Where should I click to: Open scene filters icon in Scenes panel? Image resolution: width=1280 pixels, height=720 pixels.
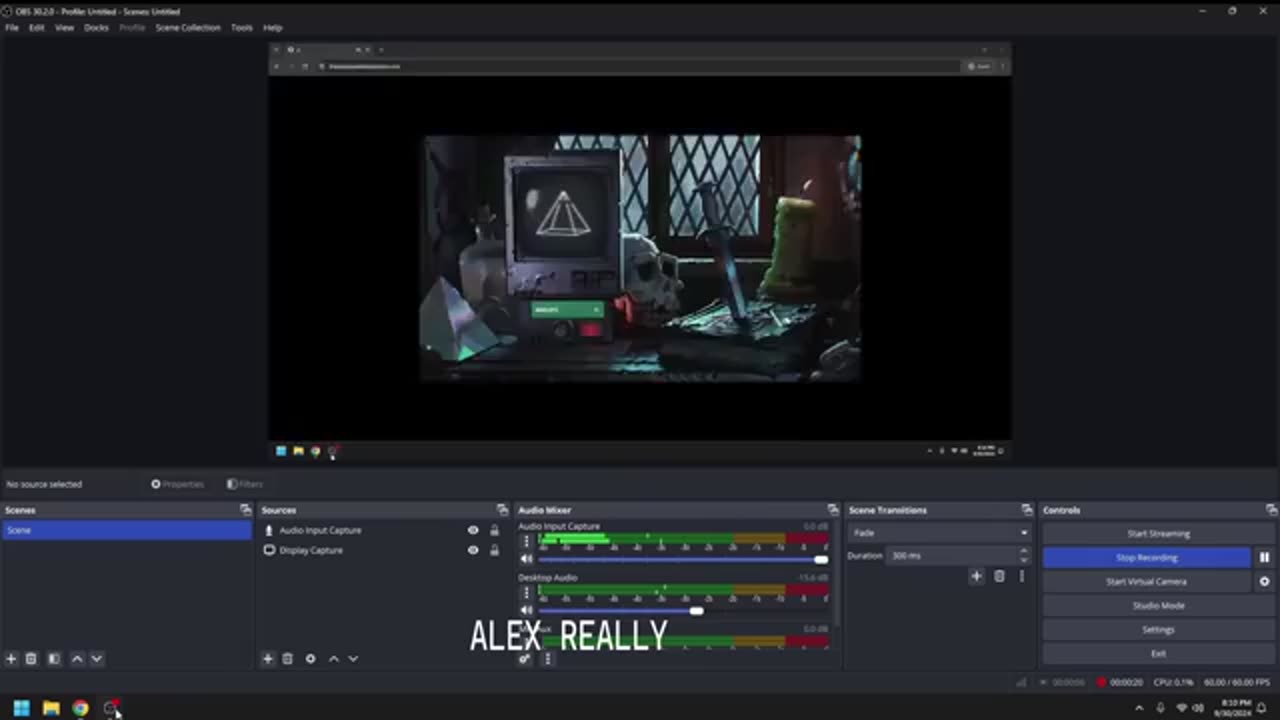coord(54,659)
